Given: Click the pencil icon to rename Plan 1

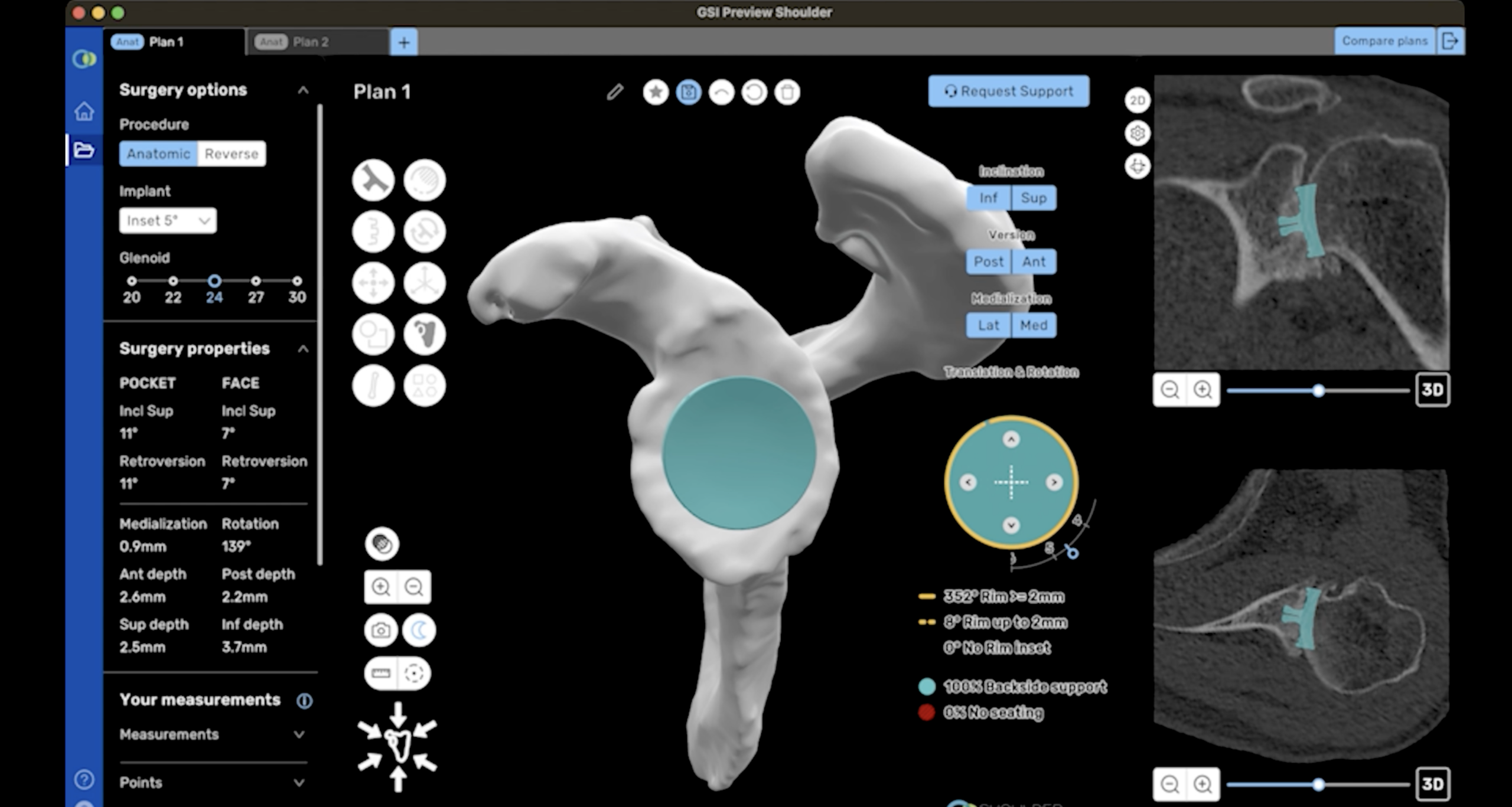Looking at the screenshot, I should [x=615, y=92].
